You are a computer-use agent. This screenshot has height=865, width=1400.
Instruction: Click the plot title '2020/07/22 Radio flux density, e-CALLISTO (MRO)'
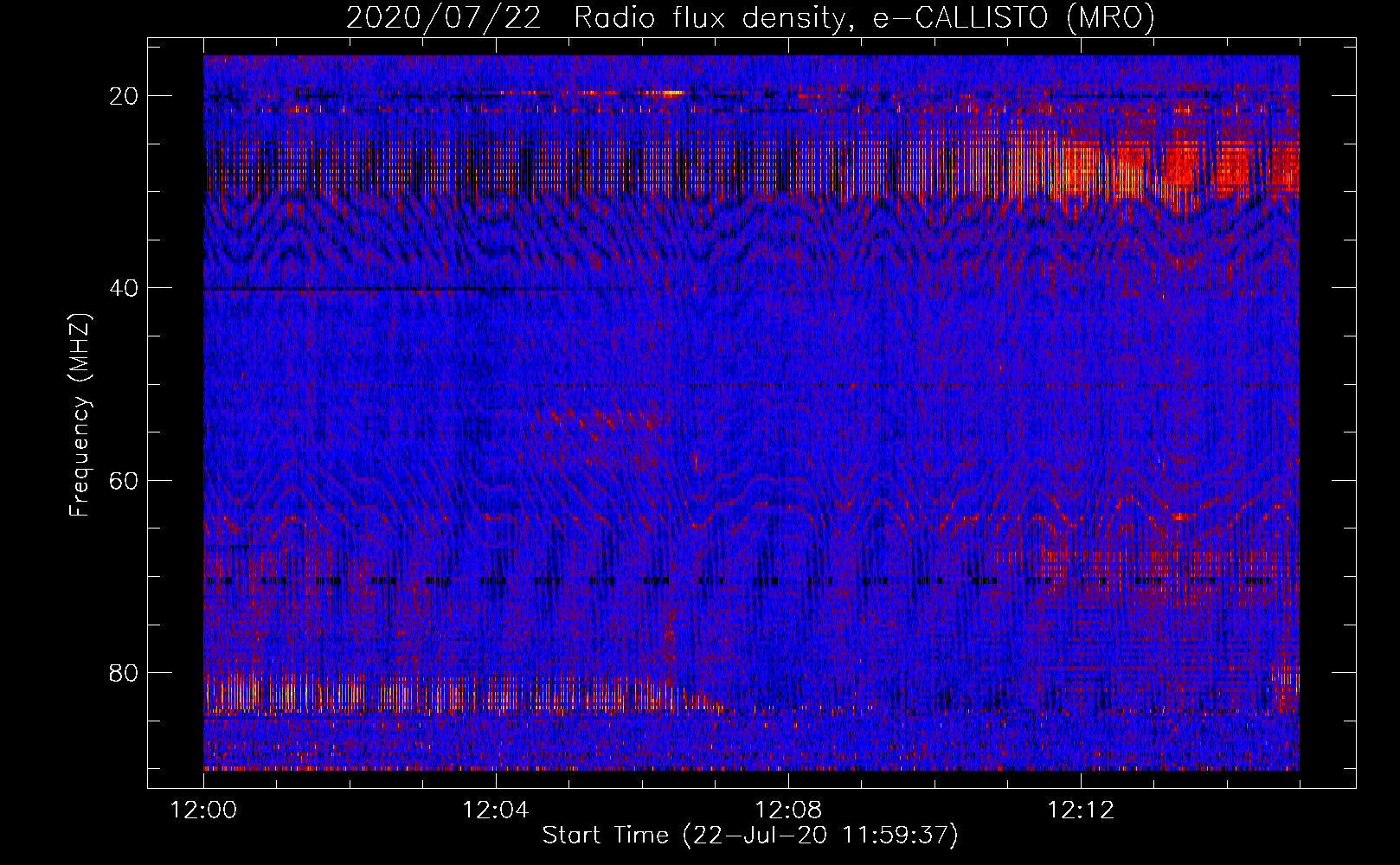pos(750,17)
